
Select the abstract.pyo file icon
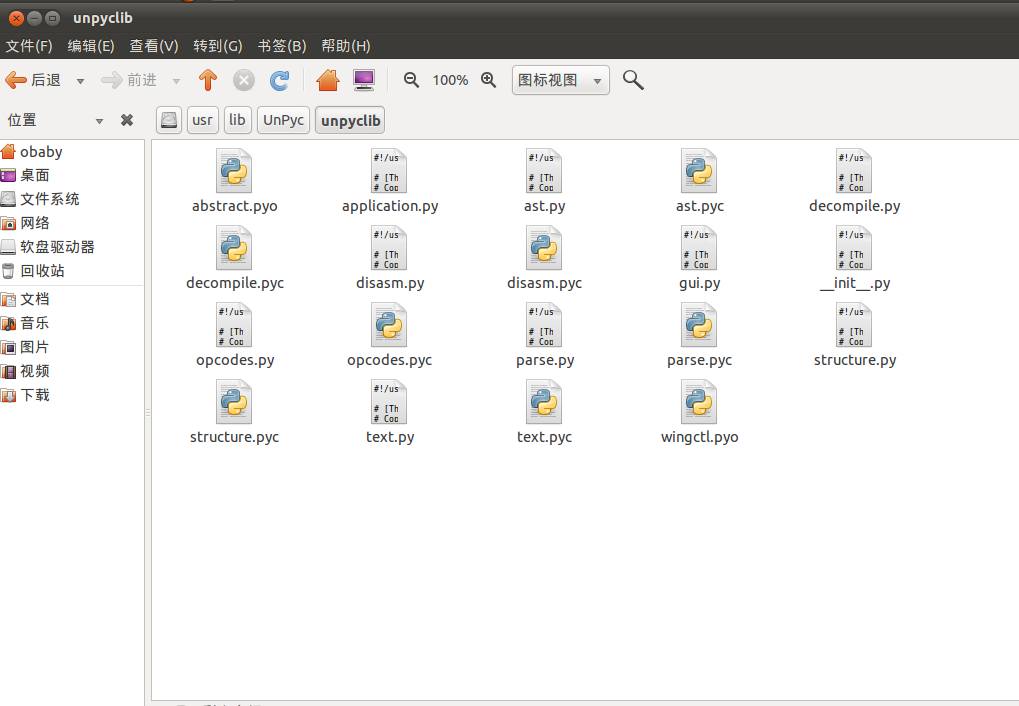point(234,171)
